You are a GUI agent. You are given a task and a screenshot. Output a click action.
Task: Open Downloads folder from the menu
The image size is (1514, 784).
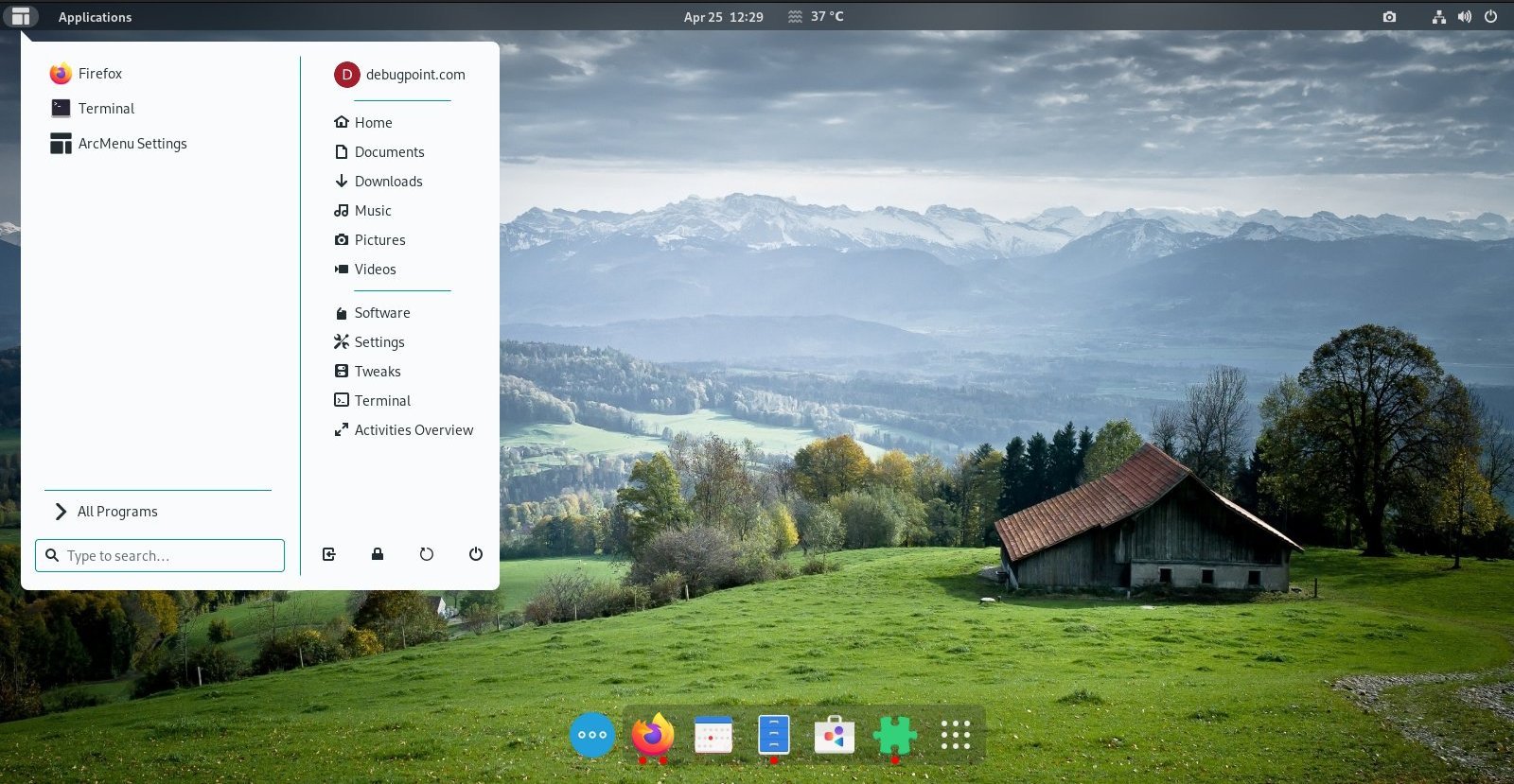(388, 182)
